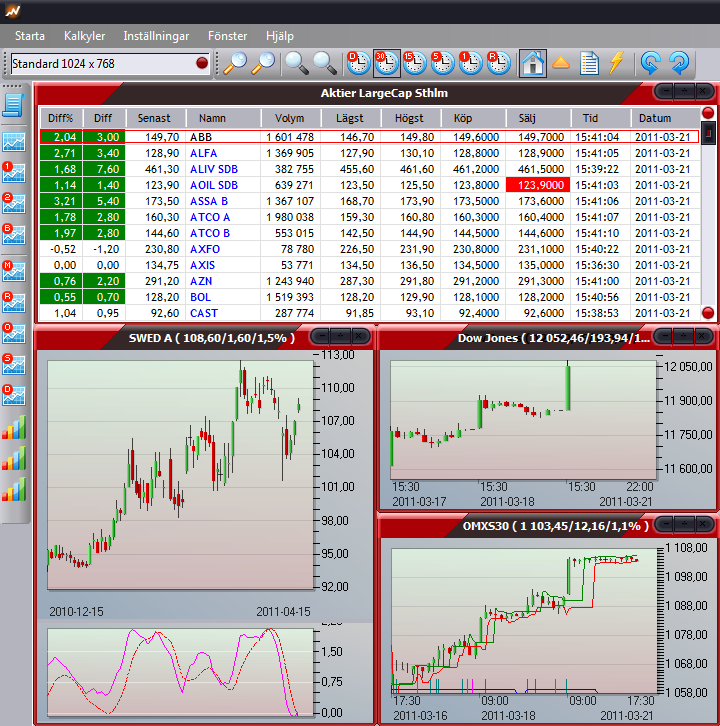This screenshot has height=726, width=720.
Task: Open the ATCO B stock link
Action: pos(210,233)
